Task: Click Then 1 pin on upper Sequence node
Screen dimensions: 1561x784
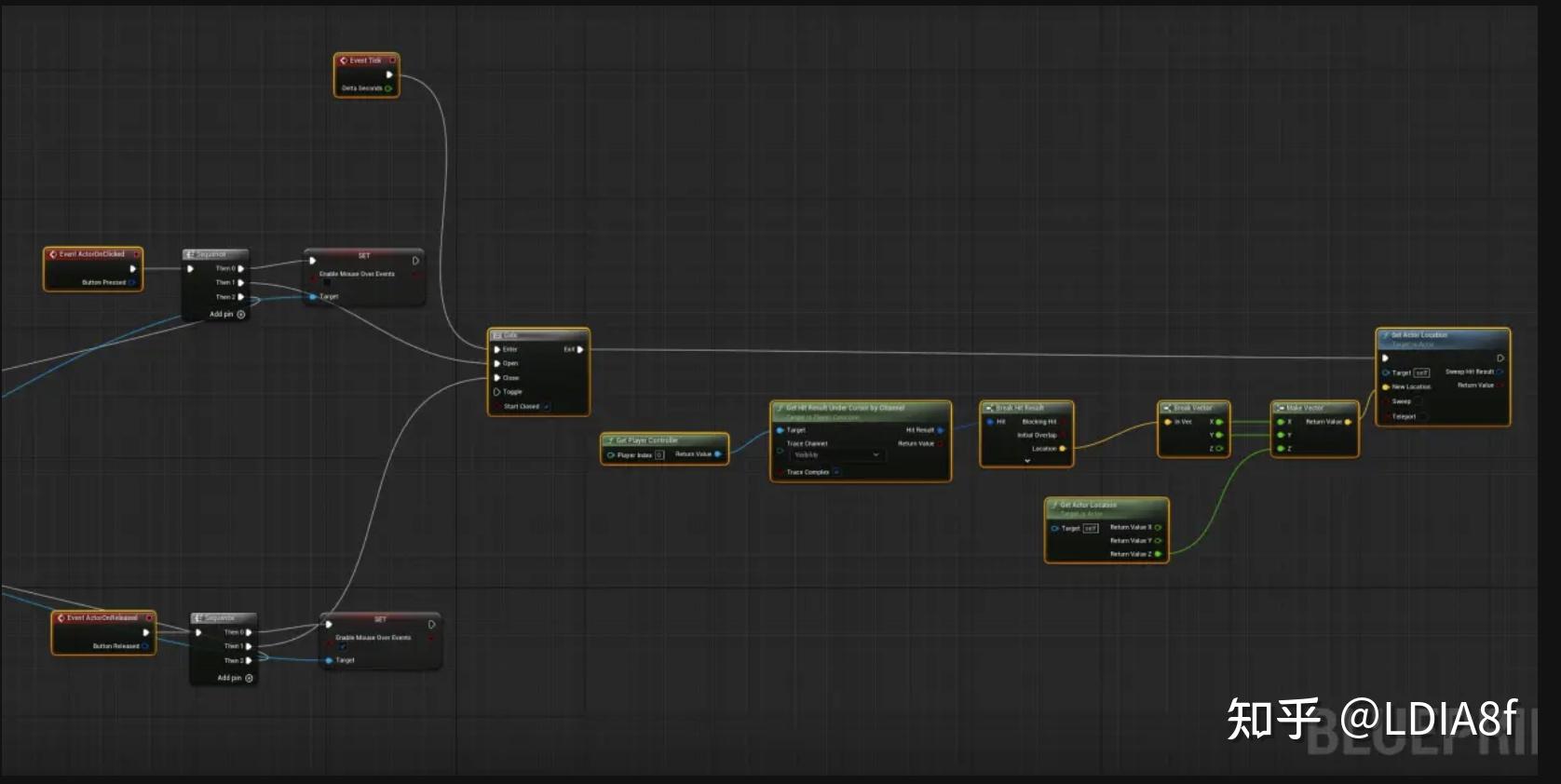Action: [241, 282]
